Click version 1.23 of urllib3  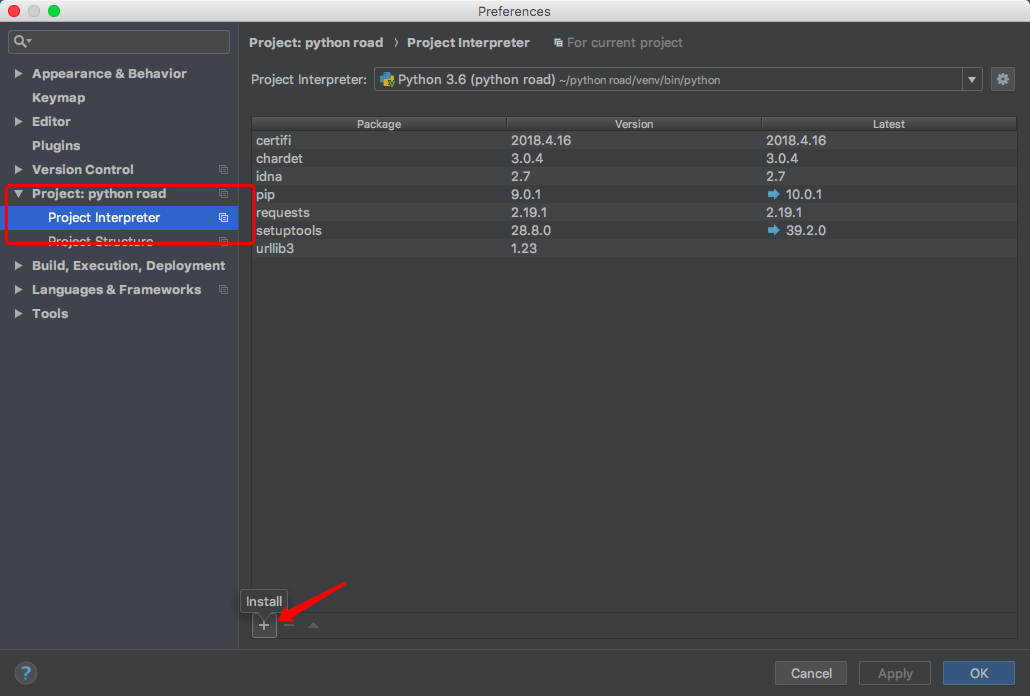pyautogui.click(x=524, y=248)
